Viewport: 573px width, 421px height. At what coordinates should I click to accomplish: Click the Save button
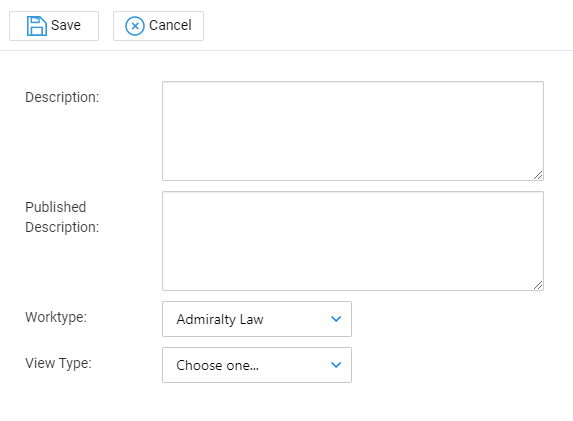54,26
